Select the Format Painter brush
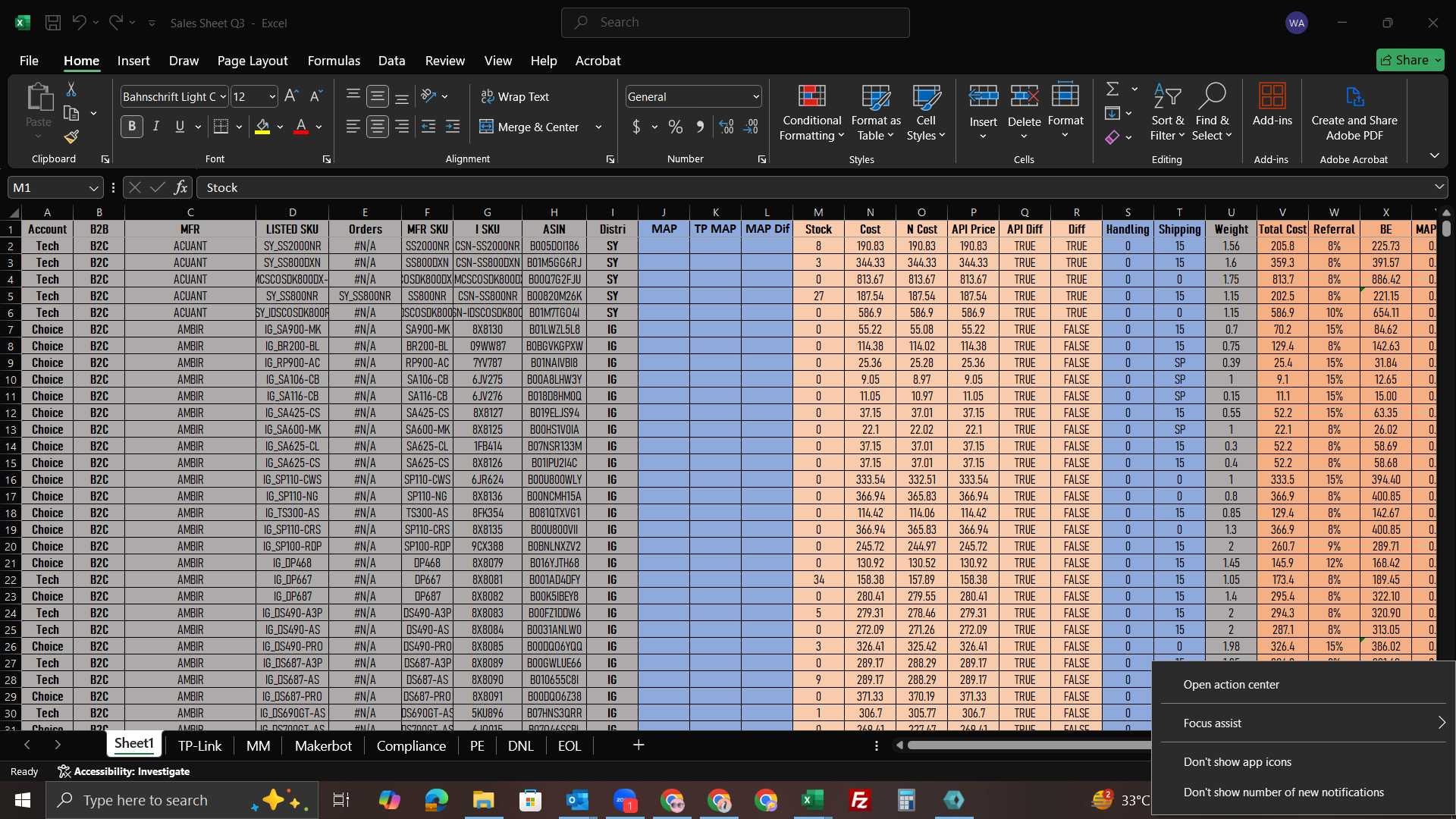The width and height of the screenshot is (1456, 819). [71, 136]
